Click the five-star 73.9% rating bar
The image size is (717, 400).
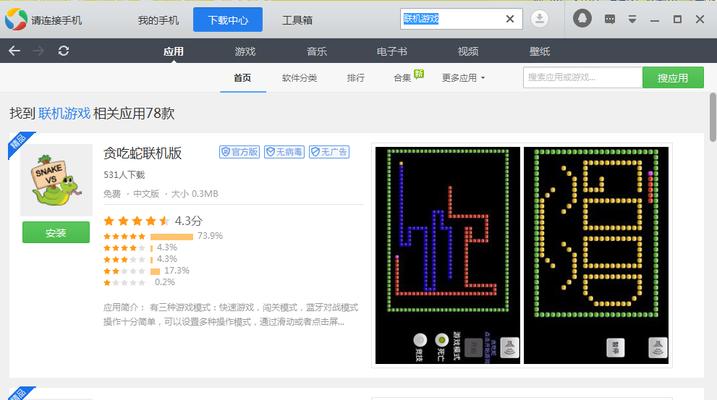point(171,236)
